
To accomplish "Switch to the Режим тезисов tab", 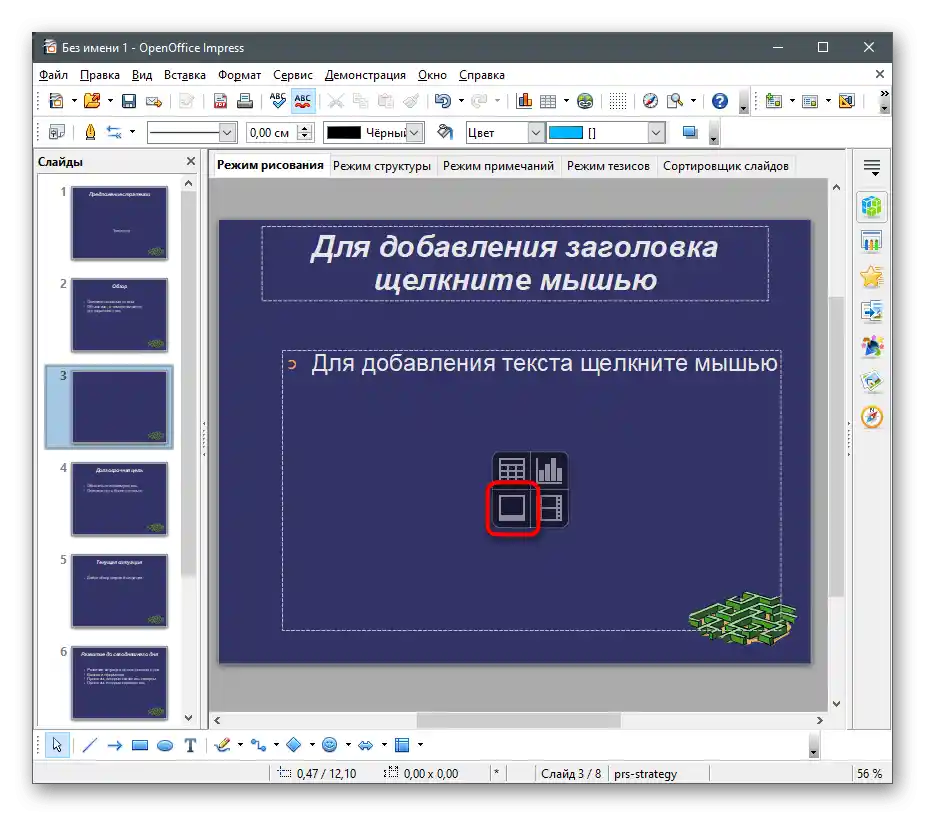I will [x=608, y=166].
